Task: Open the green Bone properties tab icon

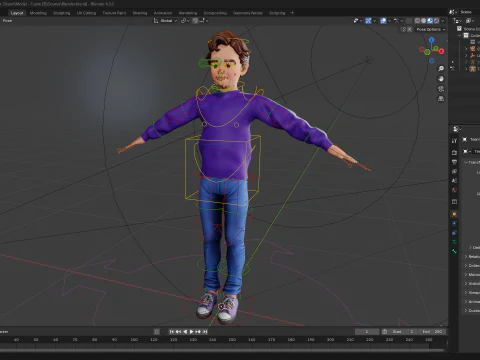Action: (454, 251)
